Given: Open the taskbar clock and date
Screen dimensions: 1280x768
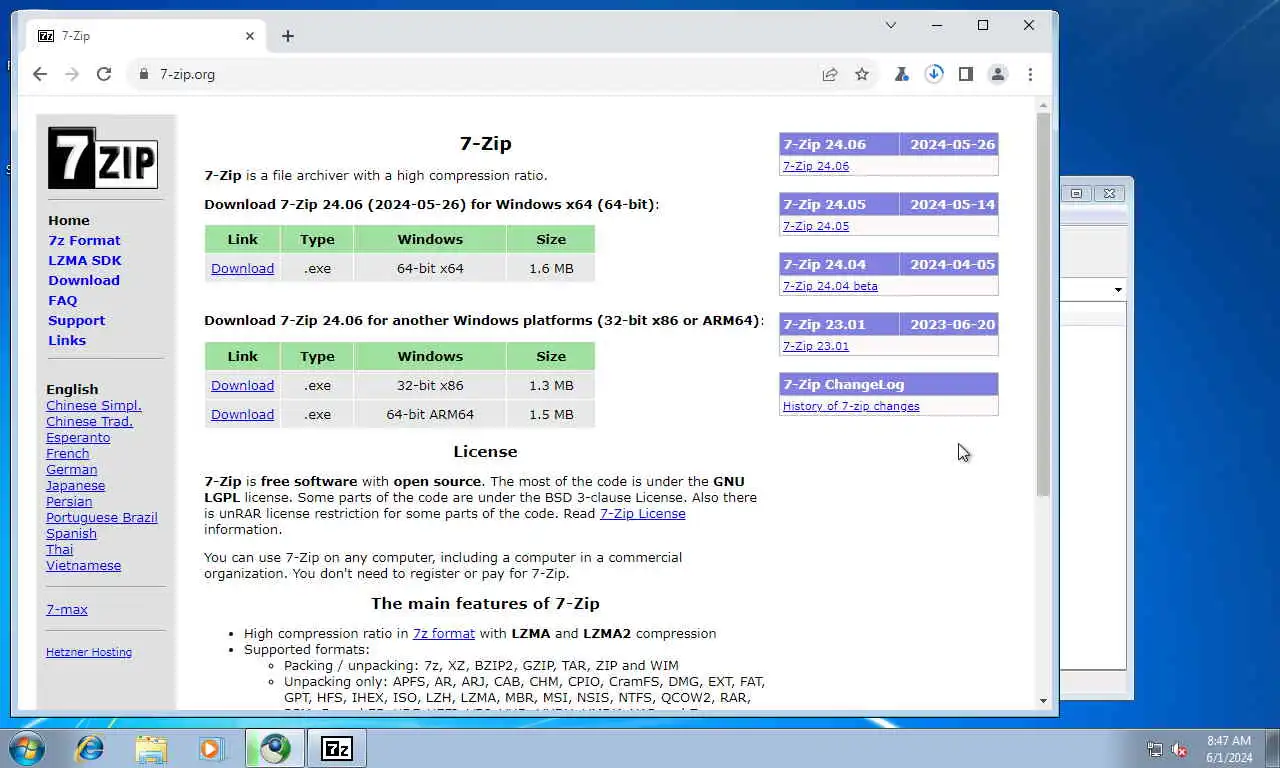Looking at the screenshot, I should [1229, 749].
